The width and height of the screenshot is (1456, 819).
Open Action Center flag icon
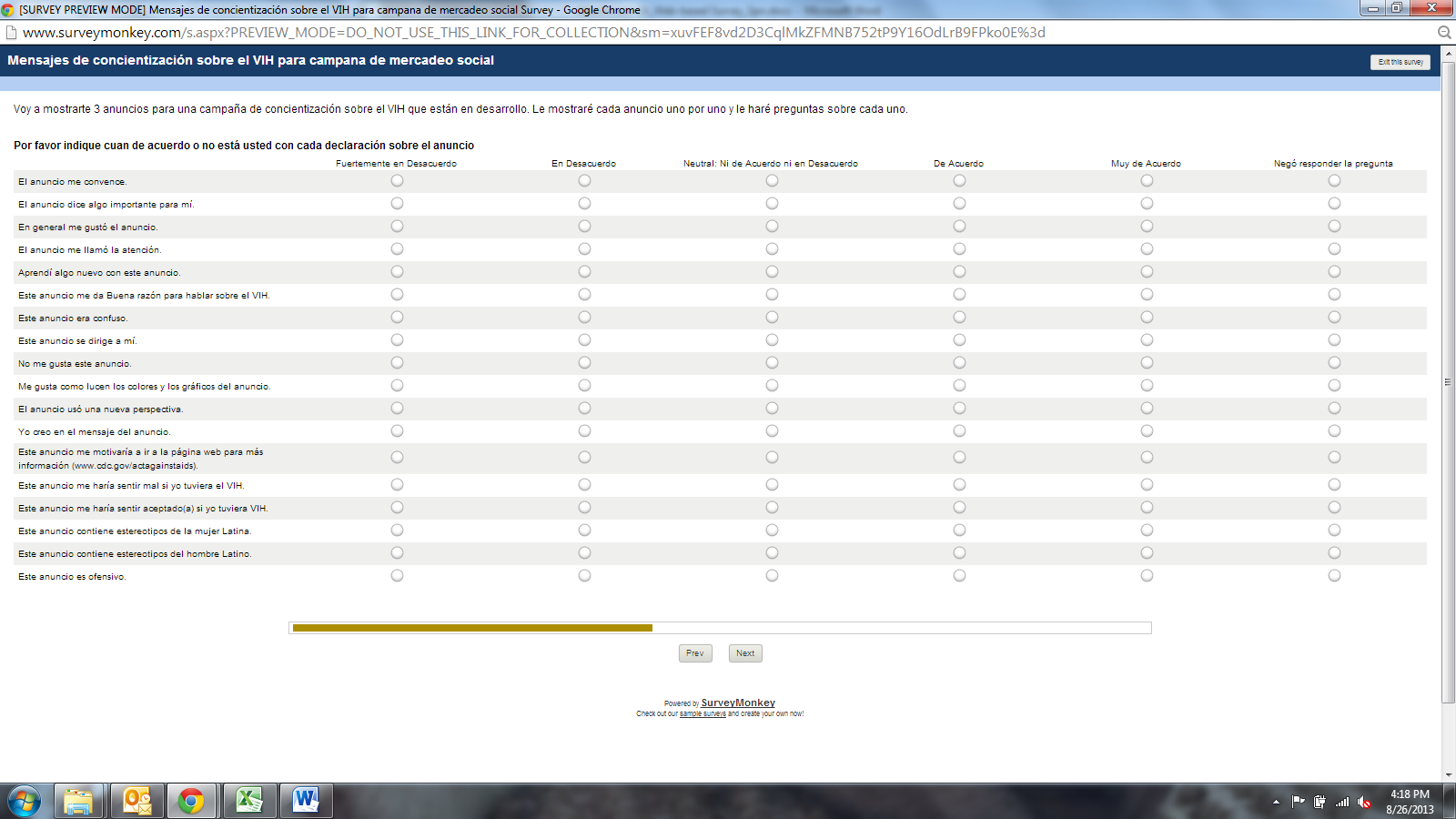coord(1299,802)
